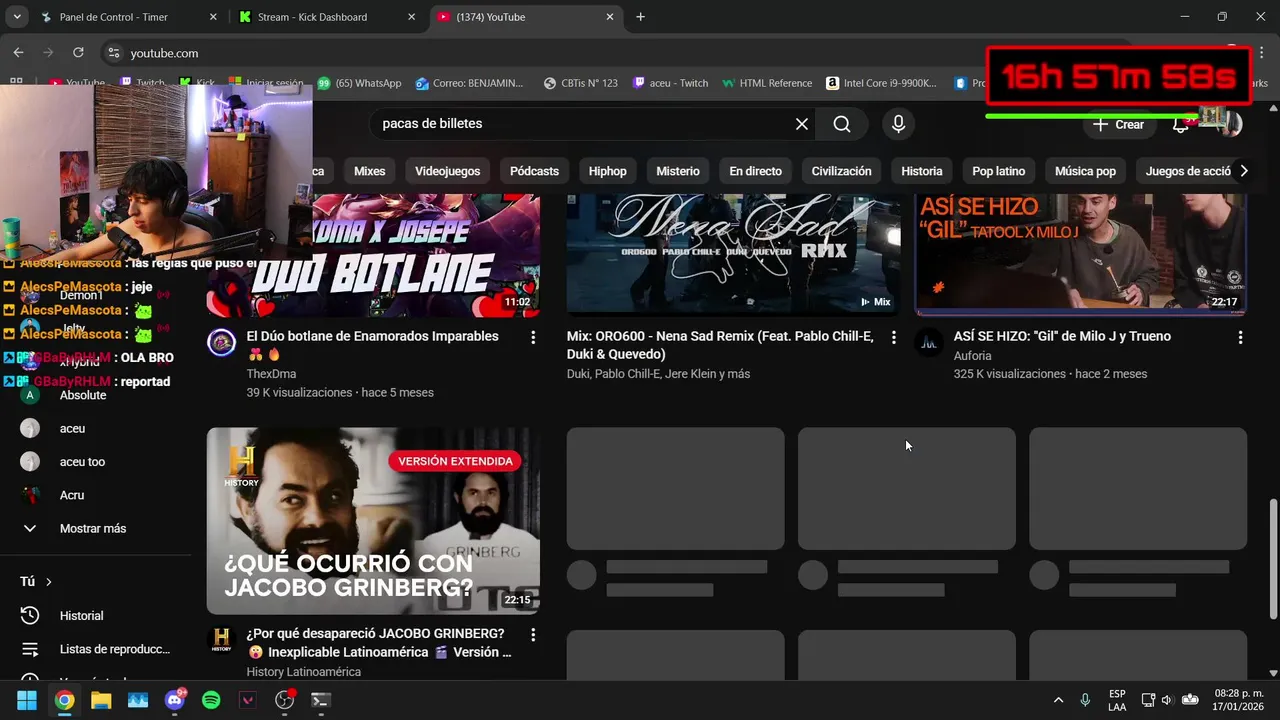Click the network icon in system tray
Screen dimensions: 1280x720
[1148, 700]
